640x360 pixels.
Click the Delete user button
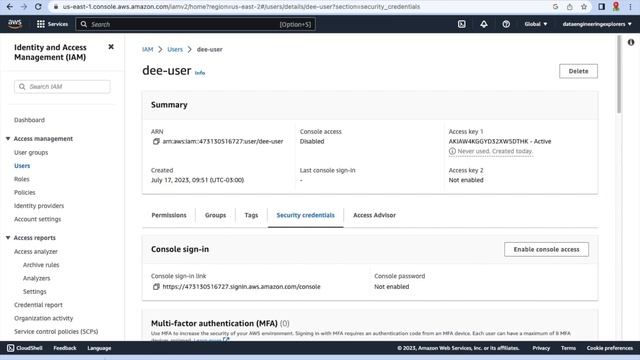[x=578, y=71]
